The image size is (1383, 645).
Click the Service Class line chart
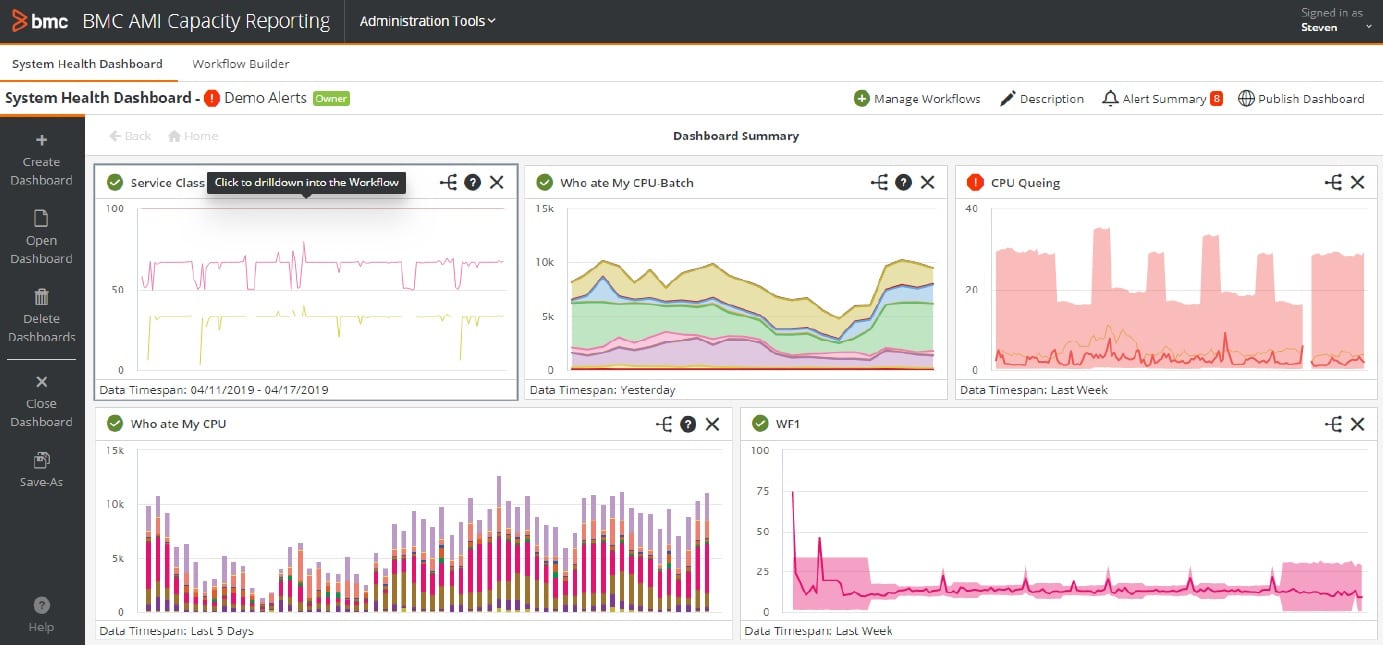[307, 290]
